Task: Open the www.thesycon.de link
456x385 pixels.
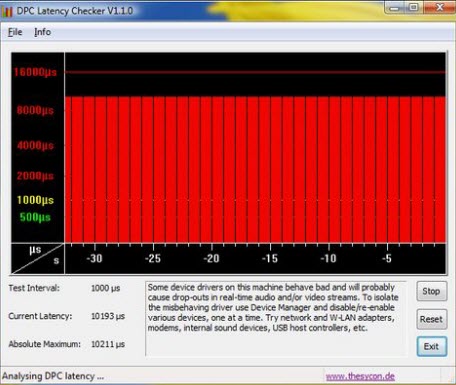Action: (x=360, y=376)
